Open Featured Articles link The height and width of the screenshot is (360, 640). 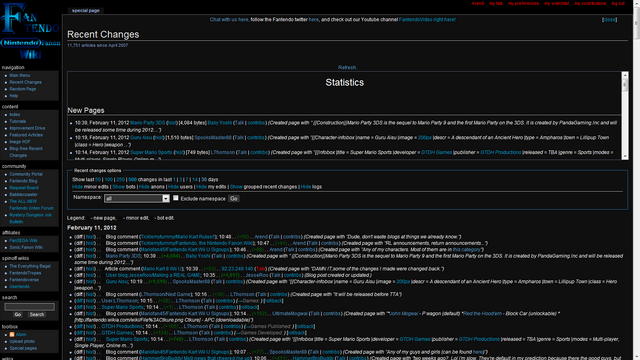click(26, 135)
